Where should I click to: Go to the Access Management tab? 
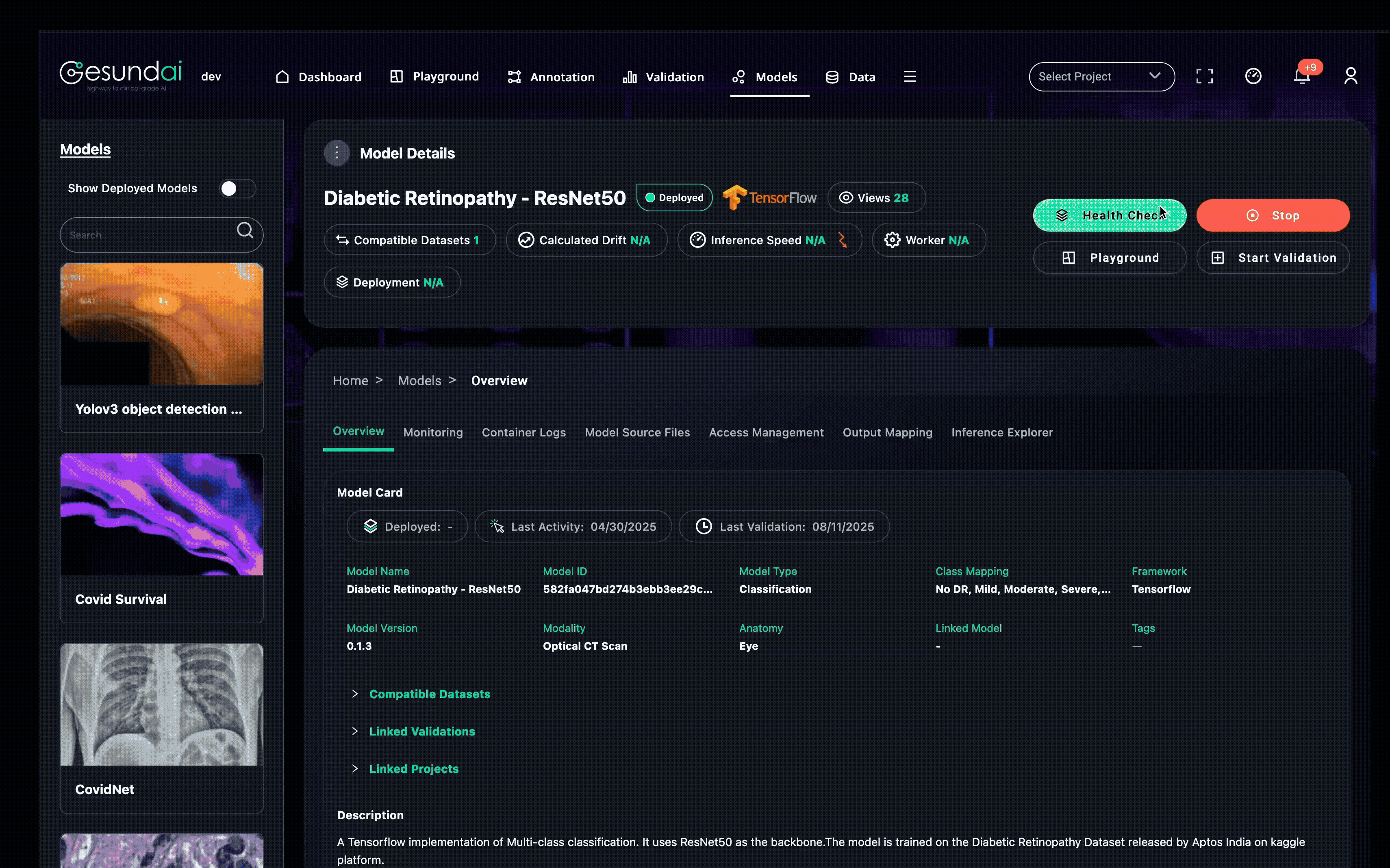[766, 432]
